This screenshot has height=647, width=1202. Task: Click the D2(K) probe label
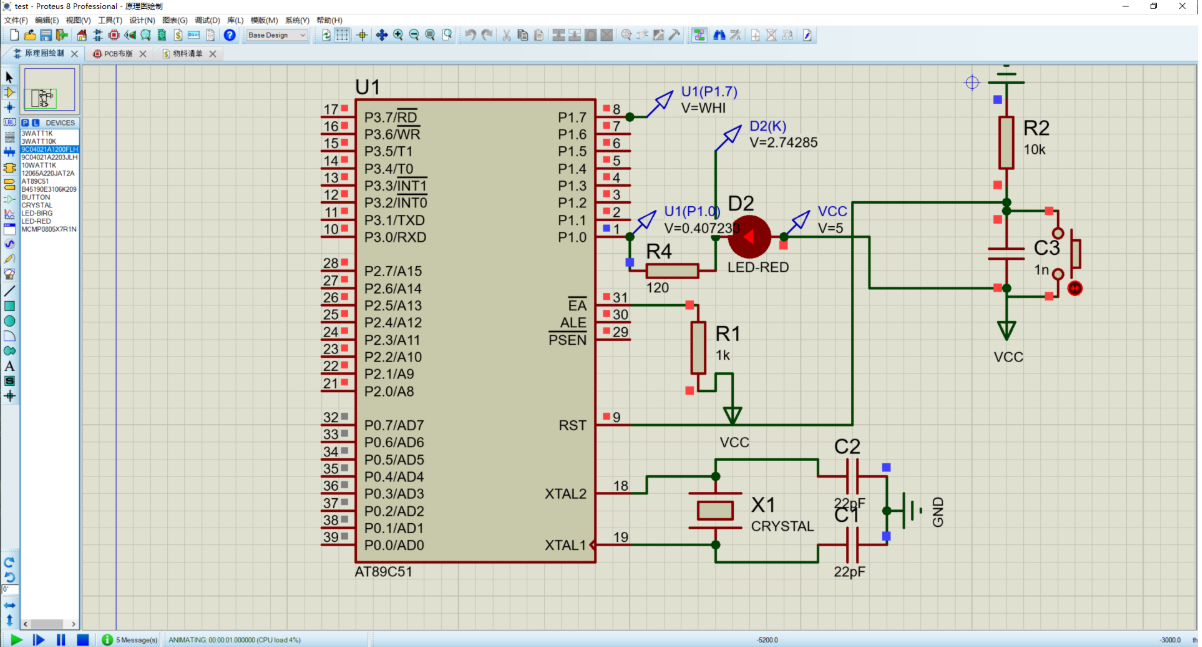point(768,127)
